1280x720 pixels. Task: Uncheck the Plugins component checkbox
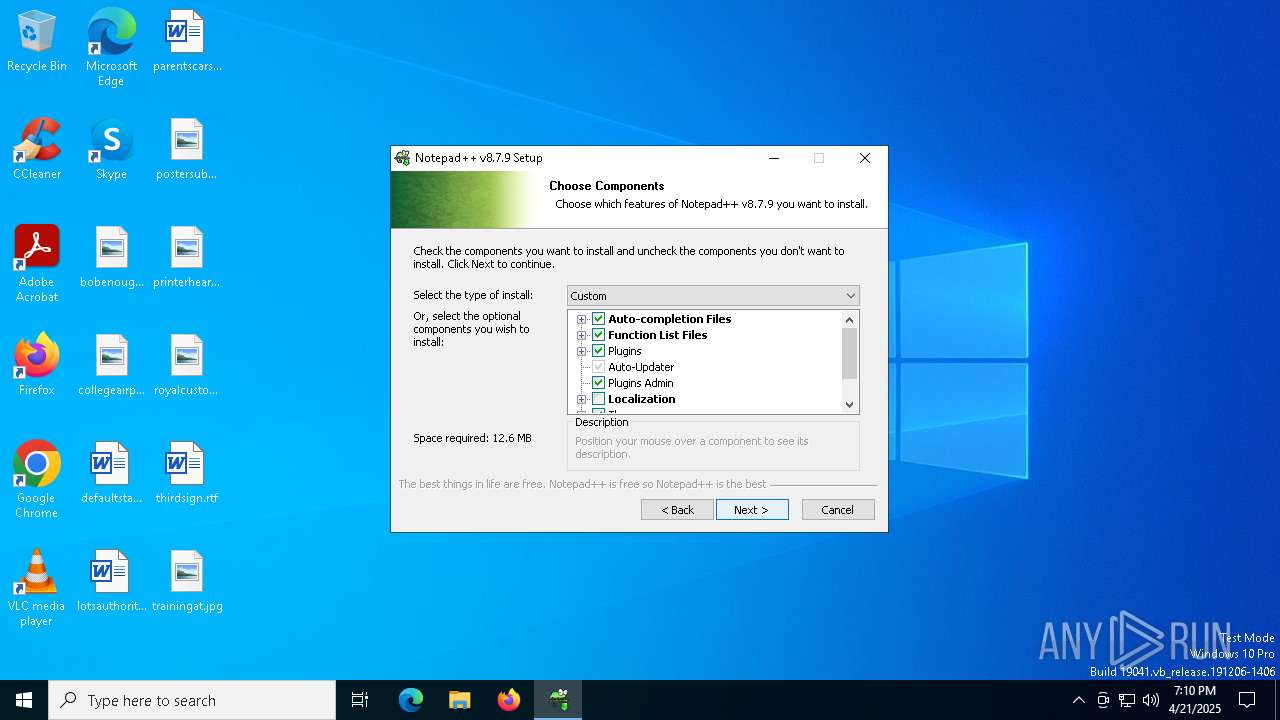[x=599, y=351]
